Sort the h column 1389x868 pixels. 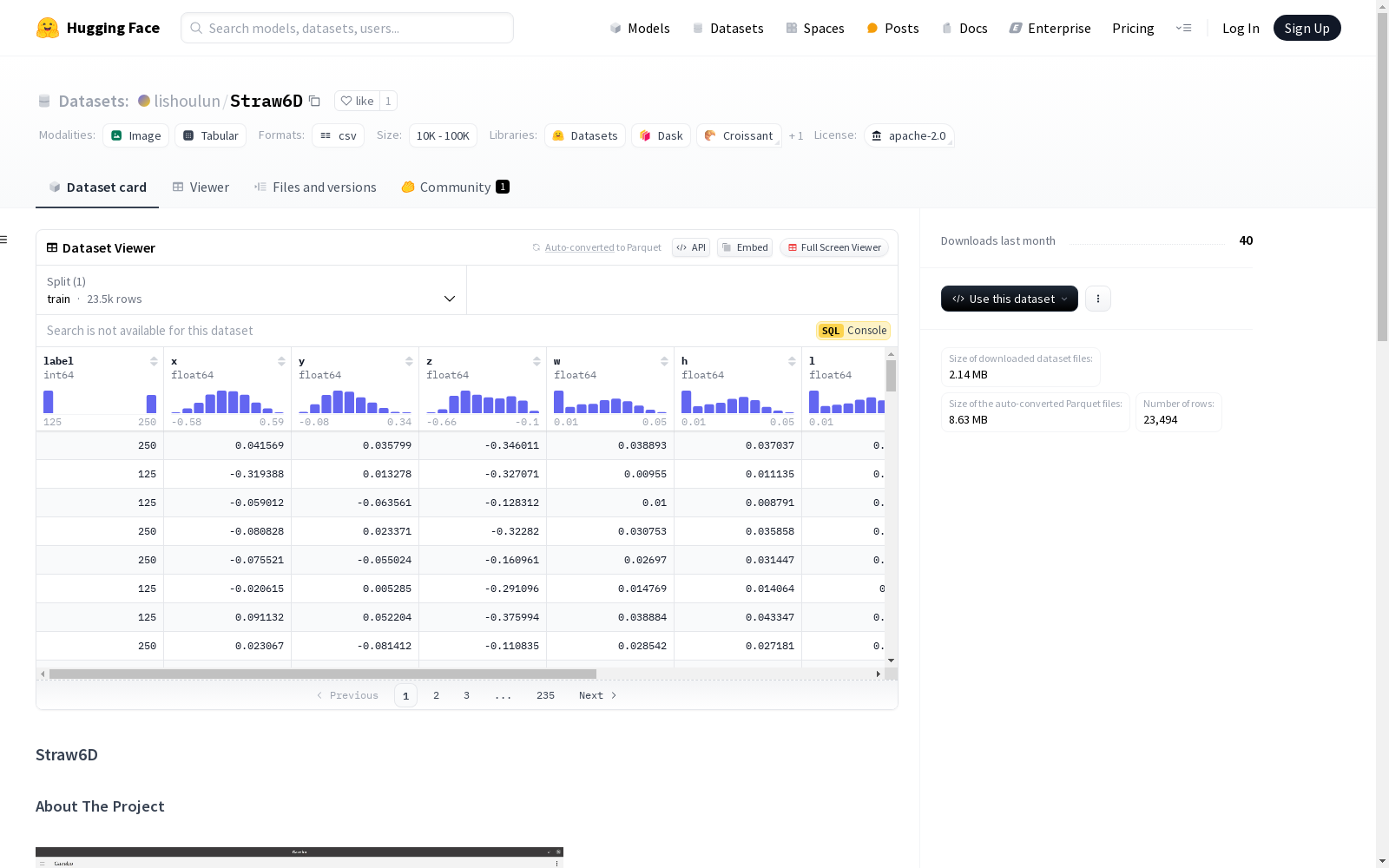click(792, 361)
